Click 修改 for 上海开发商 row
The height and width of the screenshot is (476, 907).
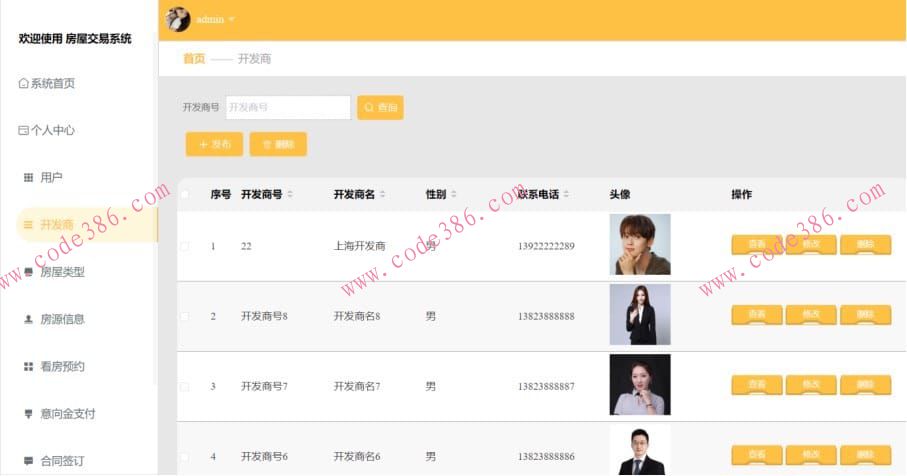(x=811, y=245)
